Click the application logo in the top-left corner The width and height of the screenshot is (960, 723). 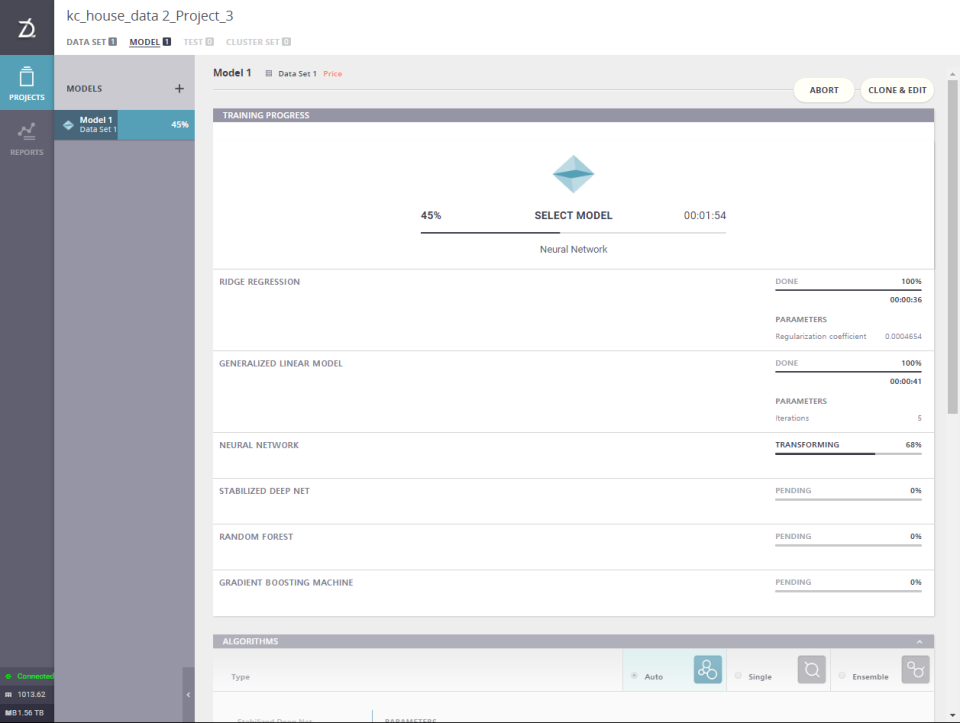(26, 27)
